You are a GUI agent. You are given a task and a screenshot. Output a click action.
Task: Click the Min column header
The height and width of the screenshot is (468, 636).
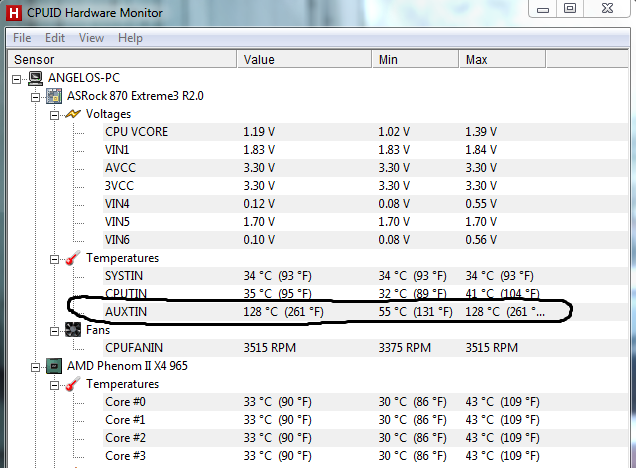click(415, 60)
